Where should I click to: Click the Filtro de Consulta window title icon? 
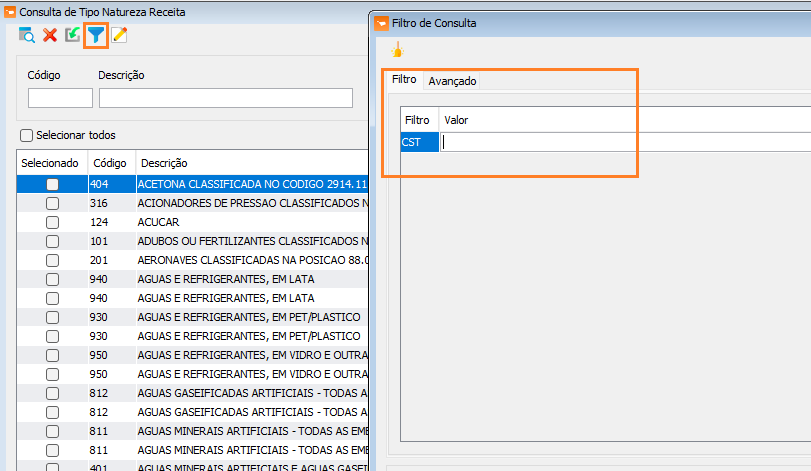381,23
